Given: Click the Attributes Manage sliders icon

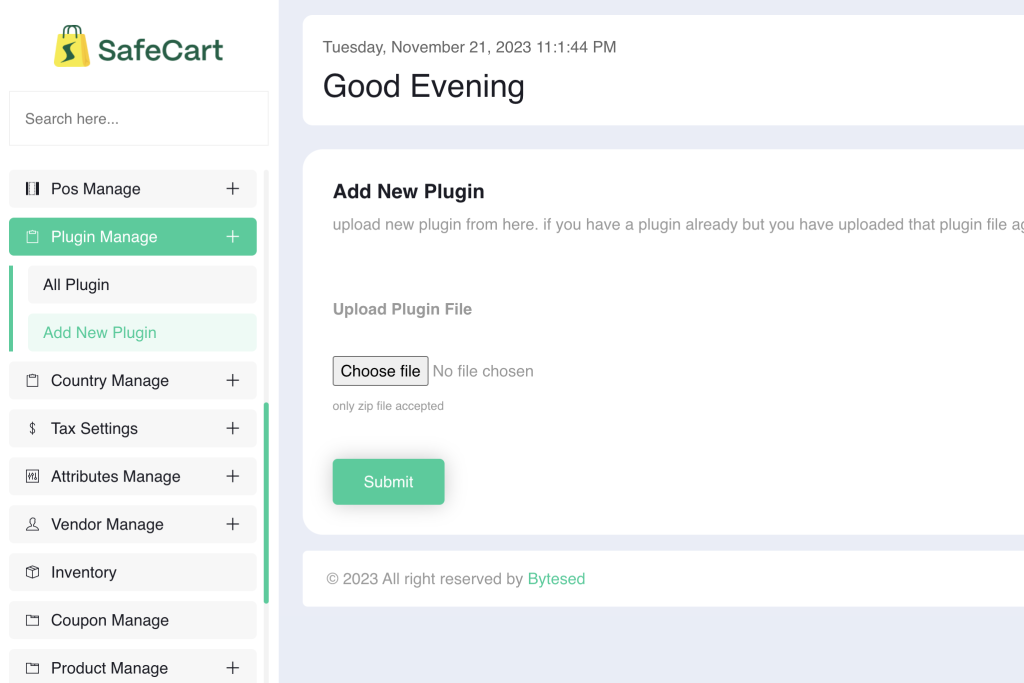Looking at the screenshot, I should pyautogui.click(x=32, y=476).
